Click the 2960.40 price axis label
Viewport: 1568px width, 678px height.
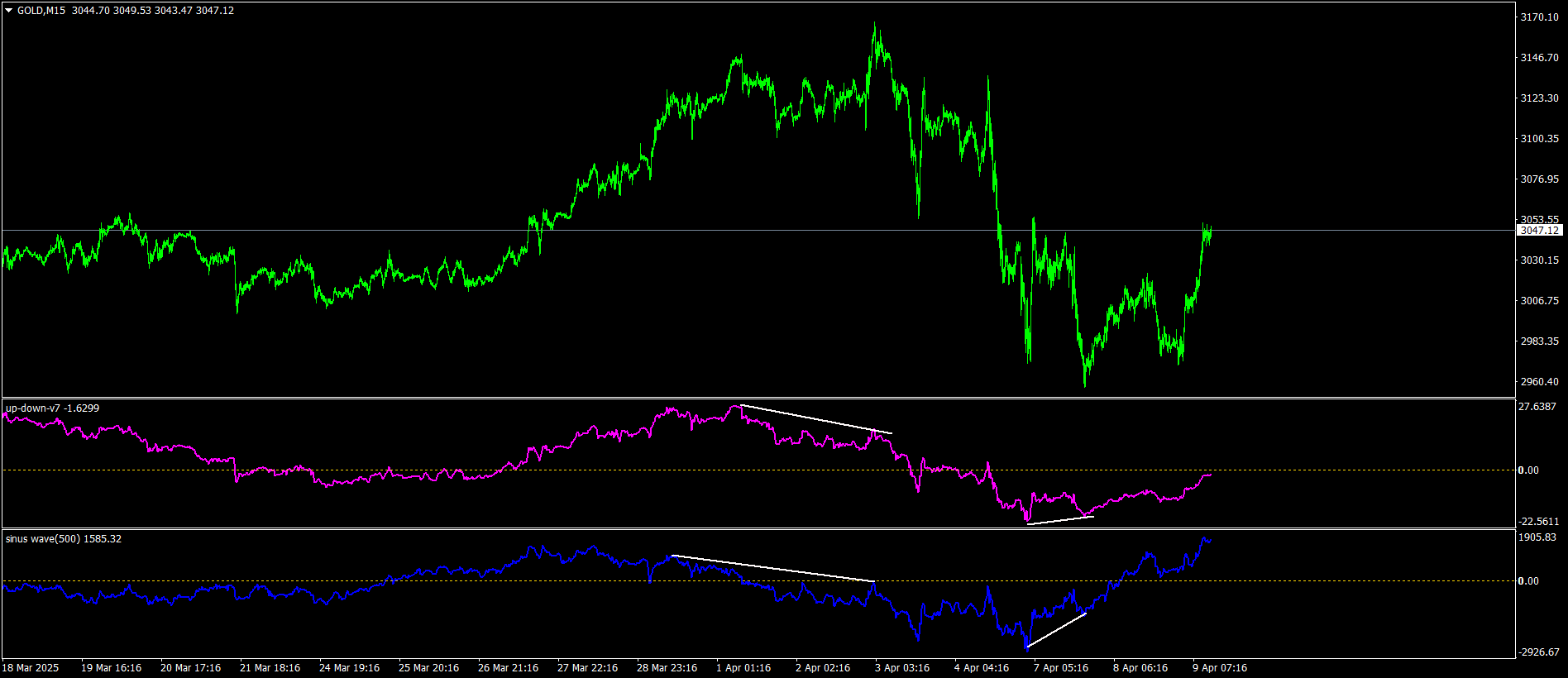[1540, 382]
